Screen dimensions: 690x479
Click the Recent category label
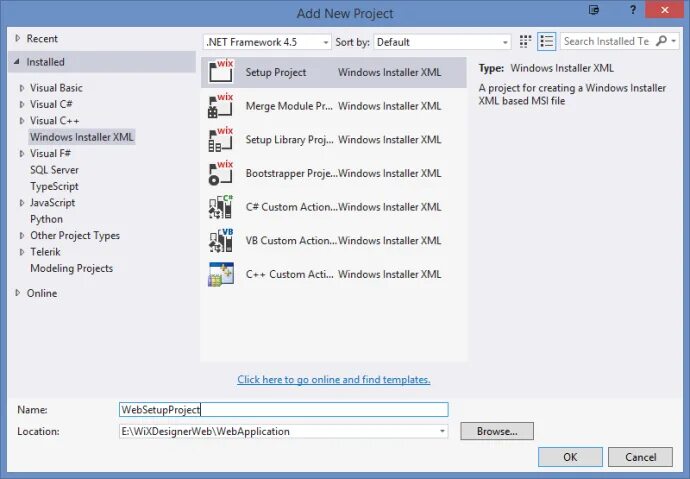click(x=42, y=38)
